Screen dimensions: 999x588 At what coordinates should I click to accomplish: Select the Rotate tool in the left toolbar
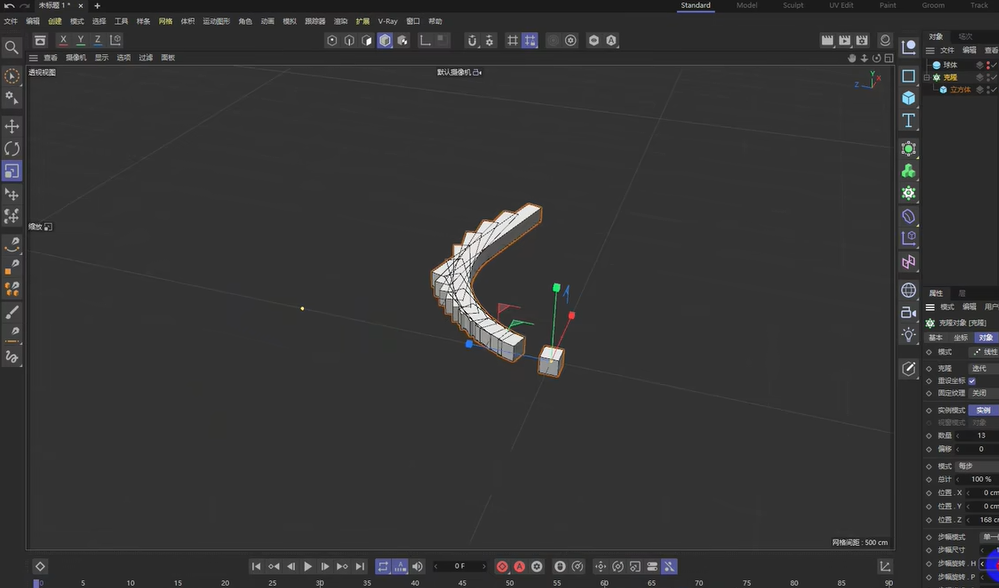pos(12,146)
